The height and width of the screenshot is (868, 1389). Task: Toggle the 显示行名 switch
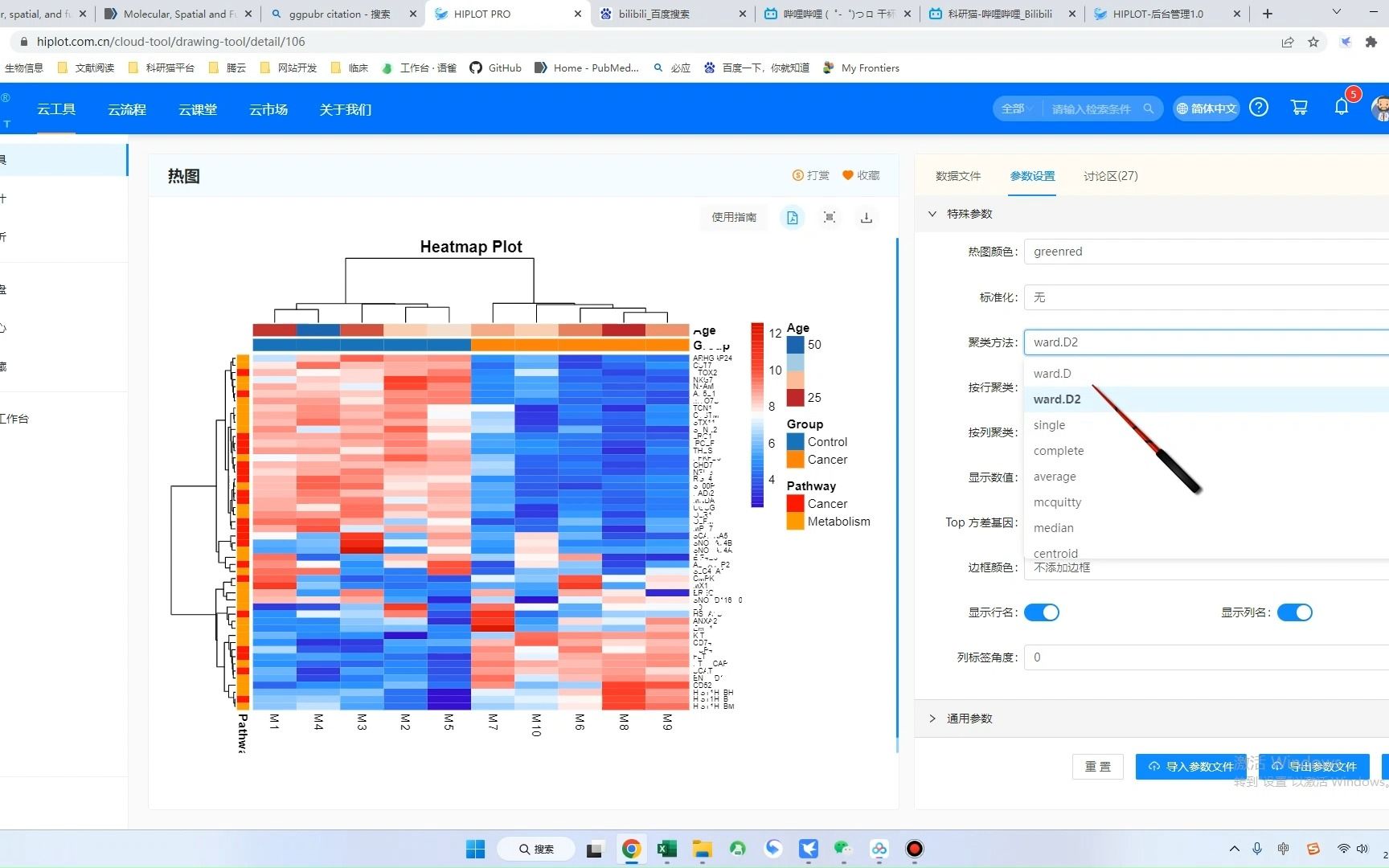click(1042, 612)
